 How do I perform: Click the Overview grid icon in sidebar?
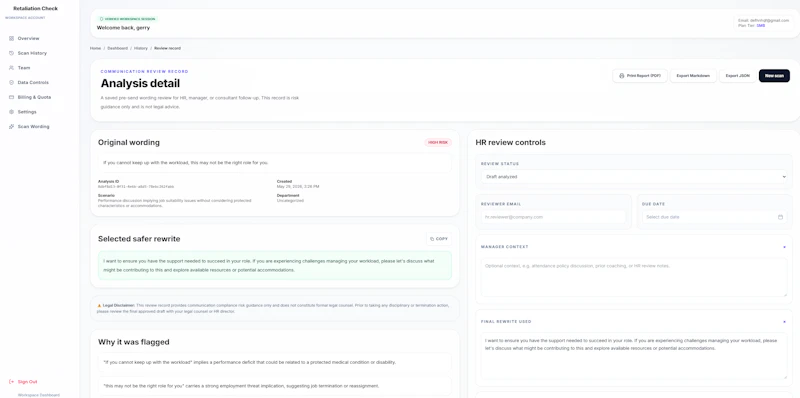pyautogui.click(x=11, y=38)
